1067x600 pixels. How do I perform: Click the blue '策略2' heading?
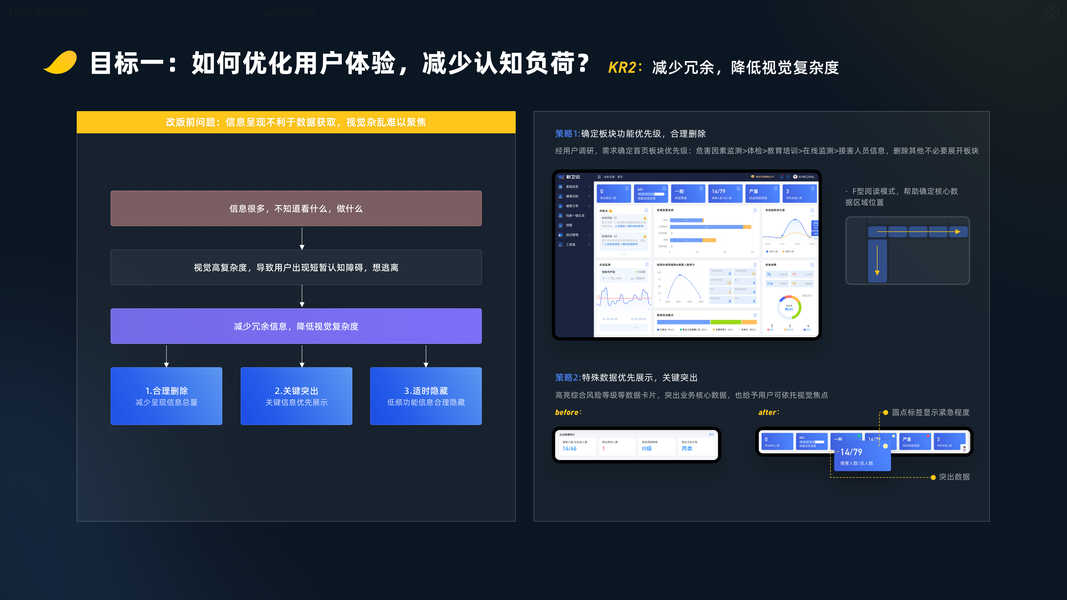[568, 377]
